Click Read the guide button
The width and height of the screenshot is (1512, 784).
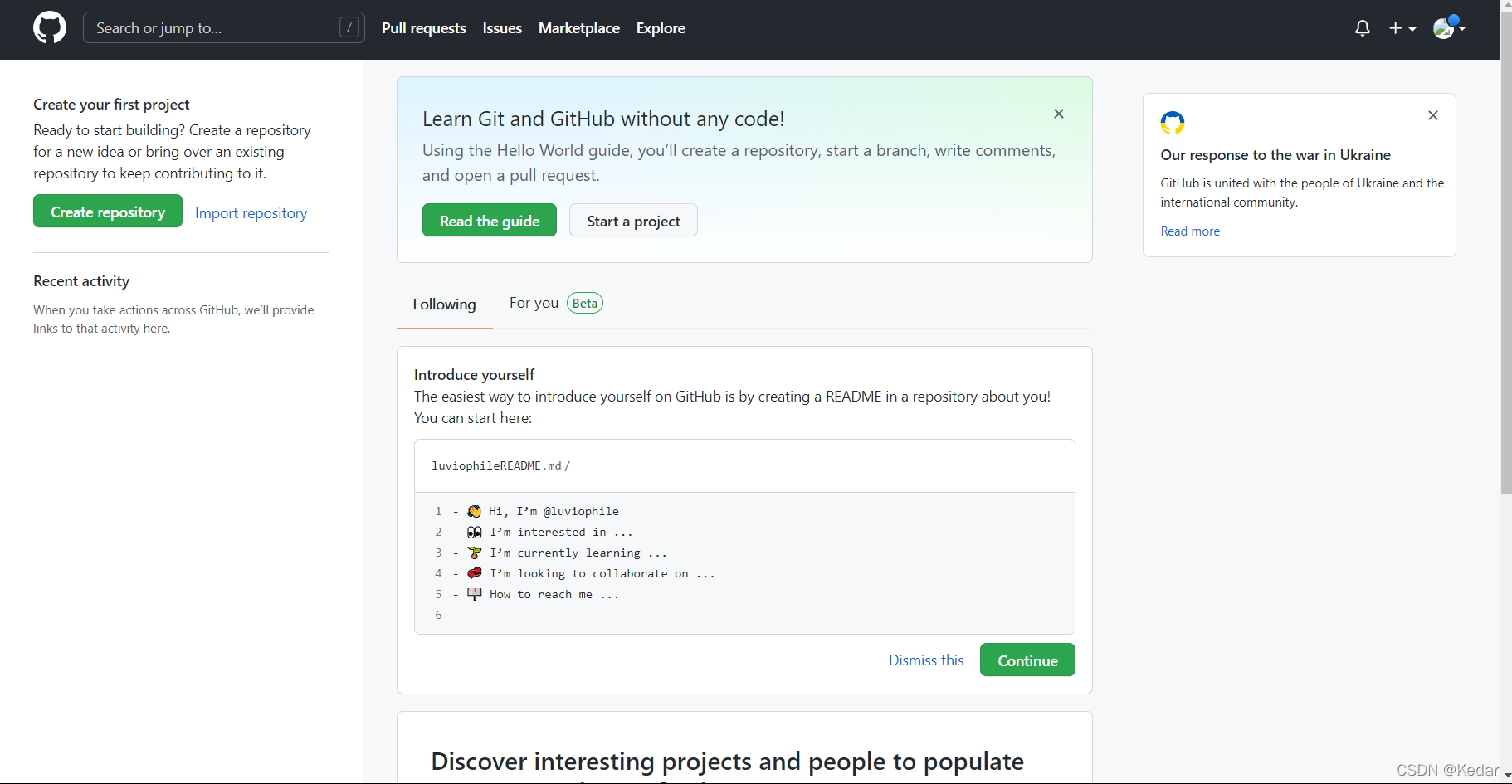coord(490,221)
